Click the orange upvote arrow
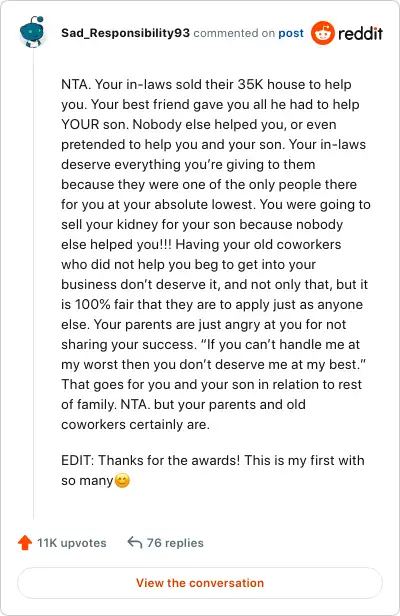This screenshot has height=616, width=400. pyautogui.click(x=25, y=543)
